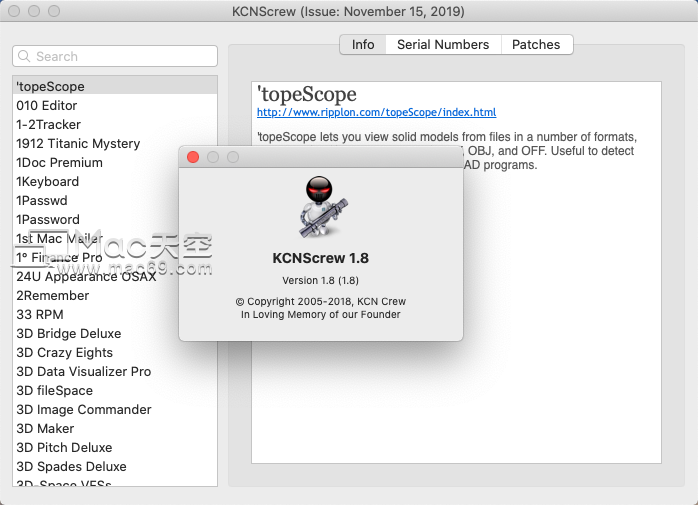Select 2Remember in the list
The width and height of the screenshot is (698, 505).
coord(115,296)
